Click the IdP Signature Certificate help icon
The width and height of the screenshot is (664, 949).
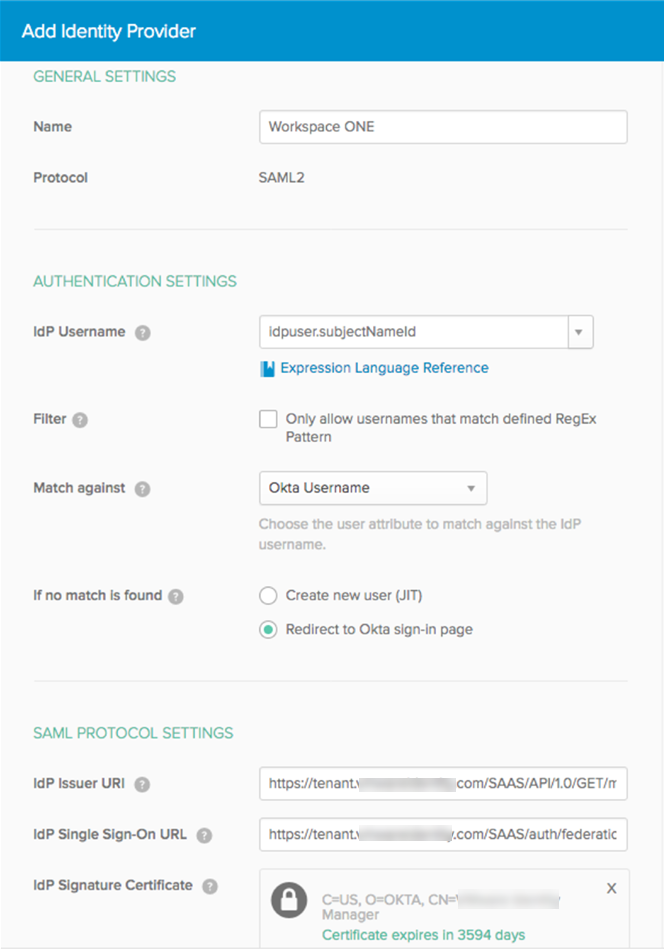point(209,886)
